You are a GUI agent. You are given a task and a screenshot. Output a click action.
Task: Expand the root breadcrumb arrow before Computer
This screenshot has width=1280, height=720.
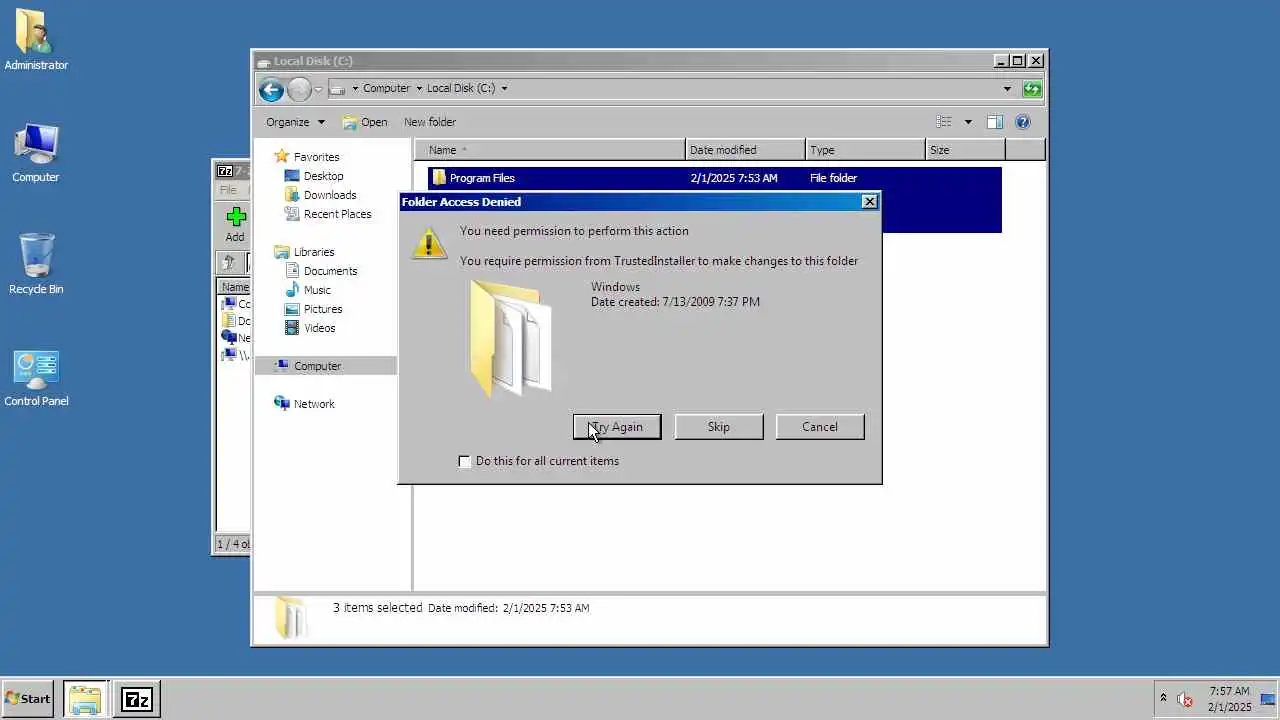(355, 89)
